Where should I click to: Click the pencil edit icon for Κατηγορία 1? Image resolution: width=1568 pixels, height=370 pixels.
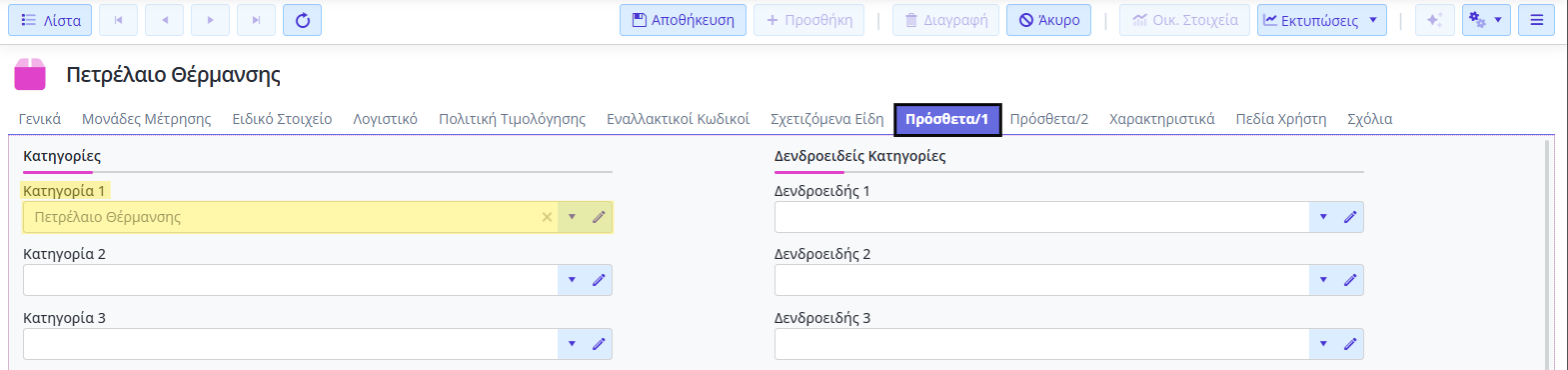[599, 217]
